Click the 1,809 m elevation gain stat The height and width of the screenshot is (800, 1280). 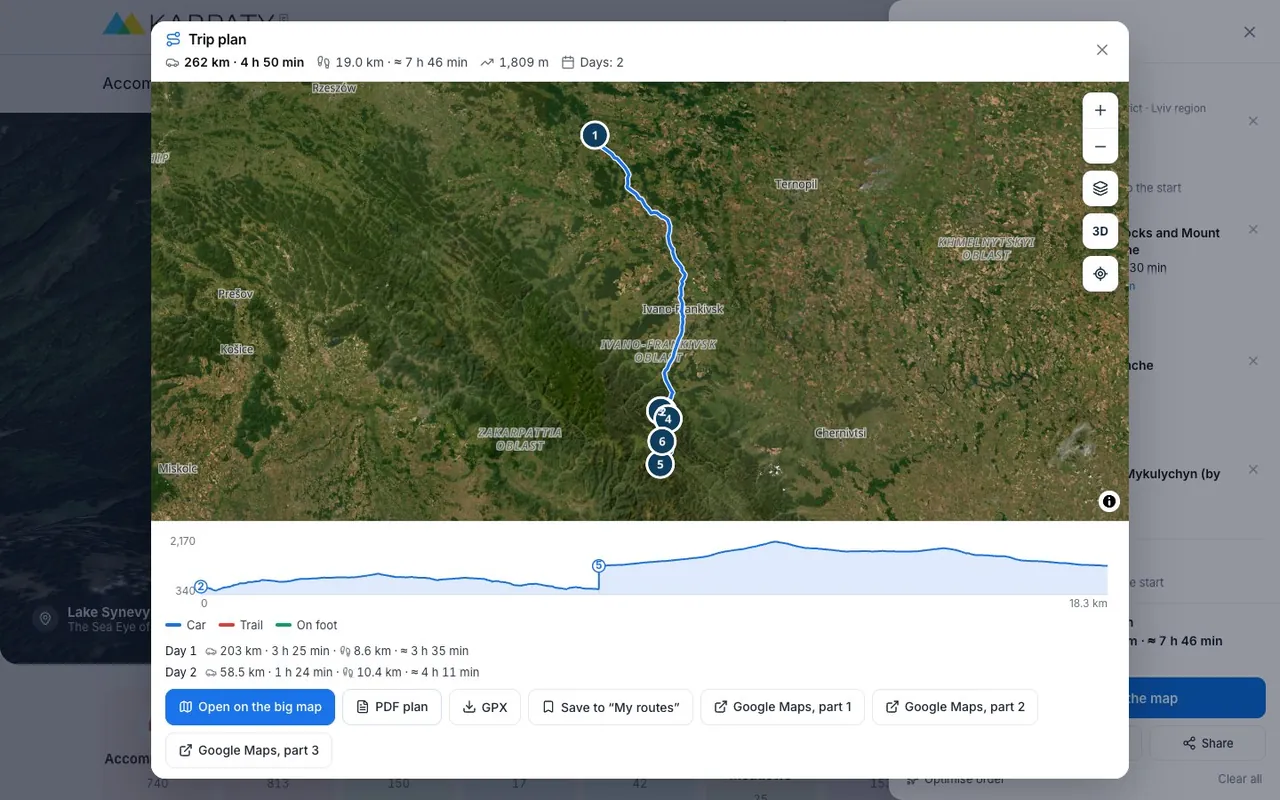[514, 62]
